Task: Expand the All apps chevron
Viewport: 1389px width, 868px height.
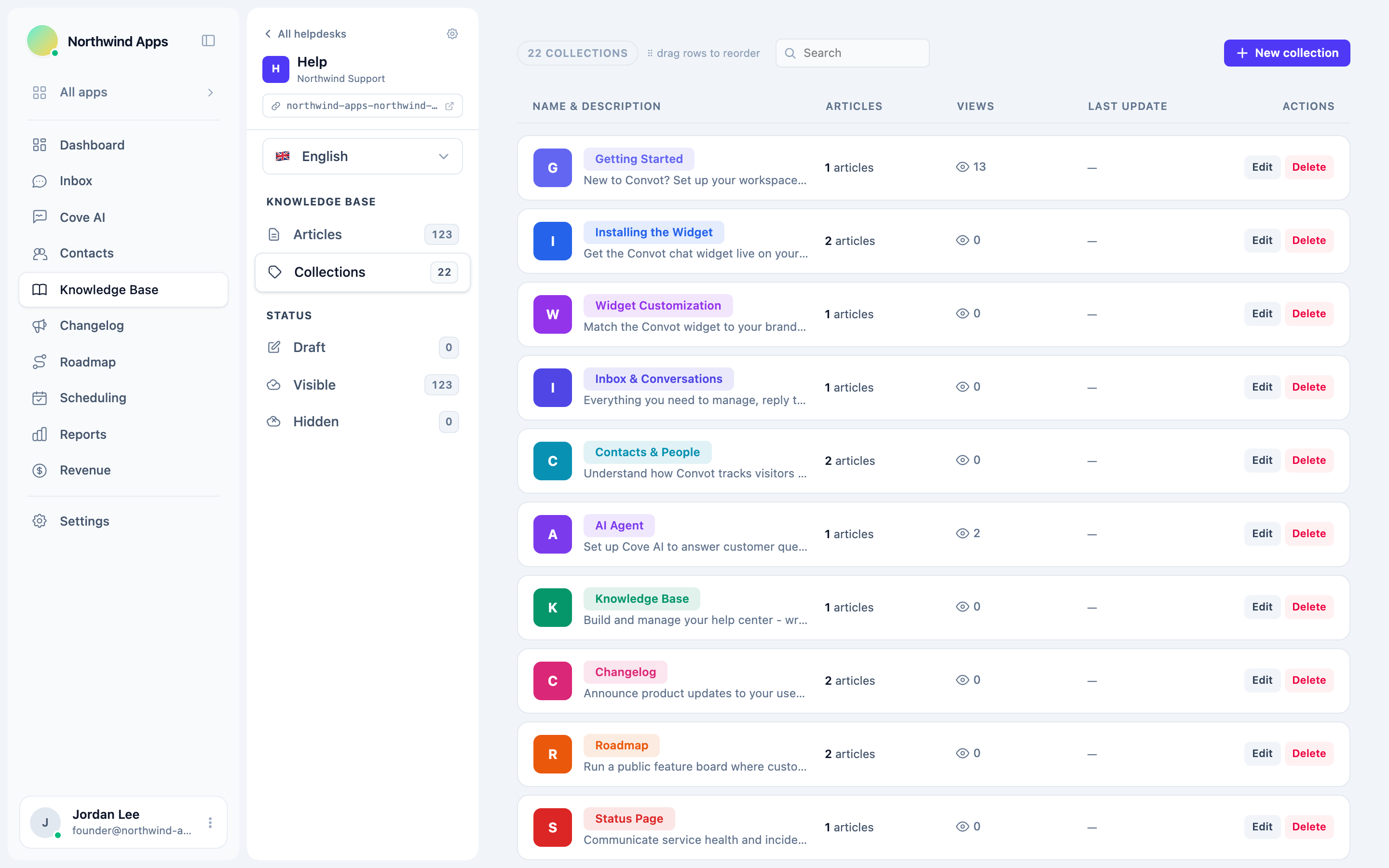Action: (211, 93)
